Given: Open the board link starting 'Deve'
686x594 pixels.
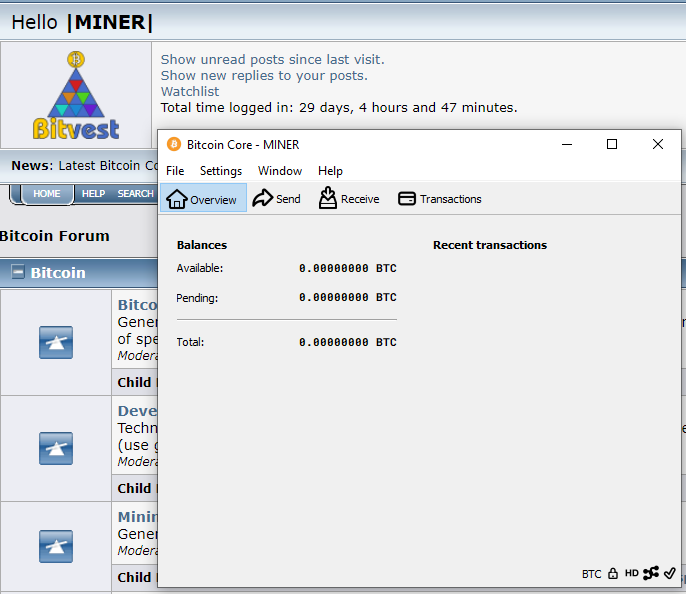Looking at the screenshot, I should (137, 411).
